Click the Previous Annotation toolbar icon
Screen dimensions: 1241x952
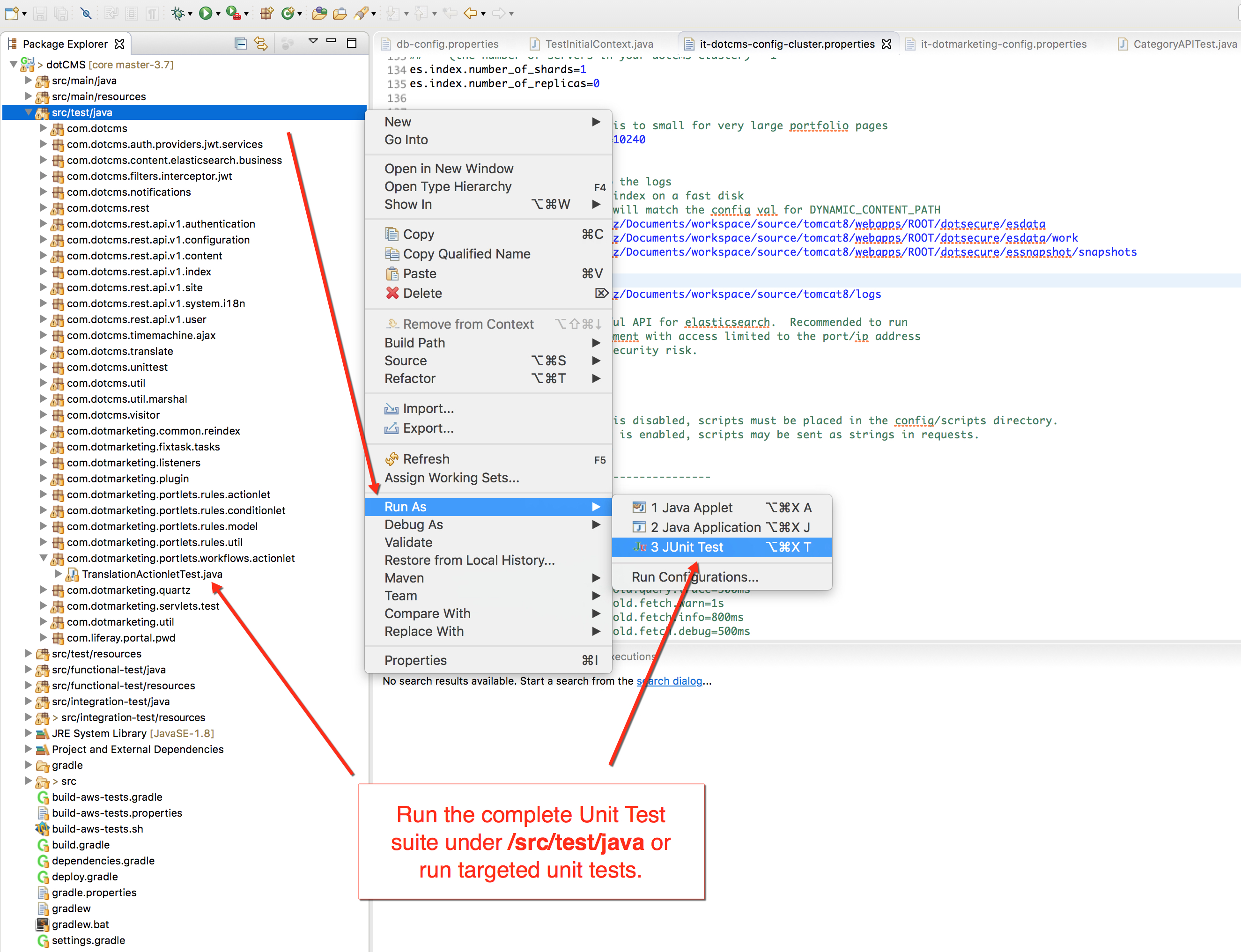coord(421,13)
